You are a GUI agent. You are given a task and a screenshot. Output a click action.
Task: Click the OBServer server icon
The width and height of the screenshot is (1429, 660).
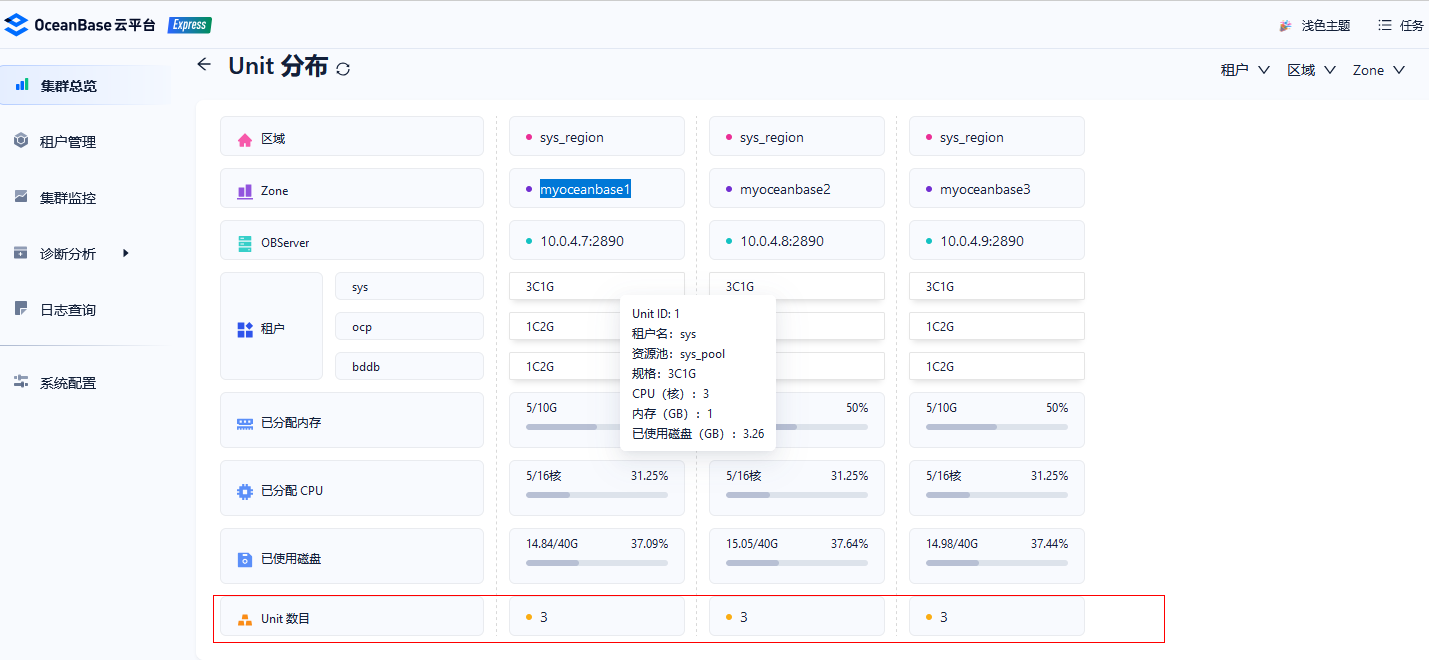[245, 243]
